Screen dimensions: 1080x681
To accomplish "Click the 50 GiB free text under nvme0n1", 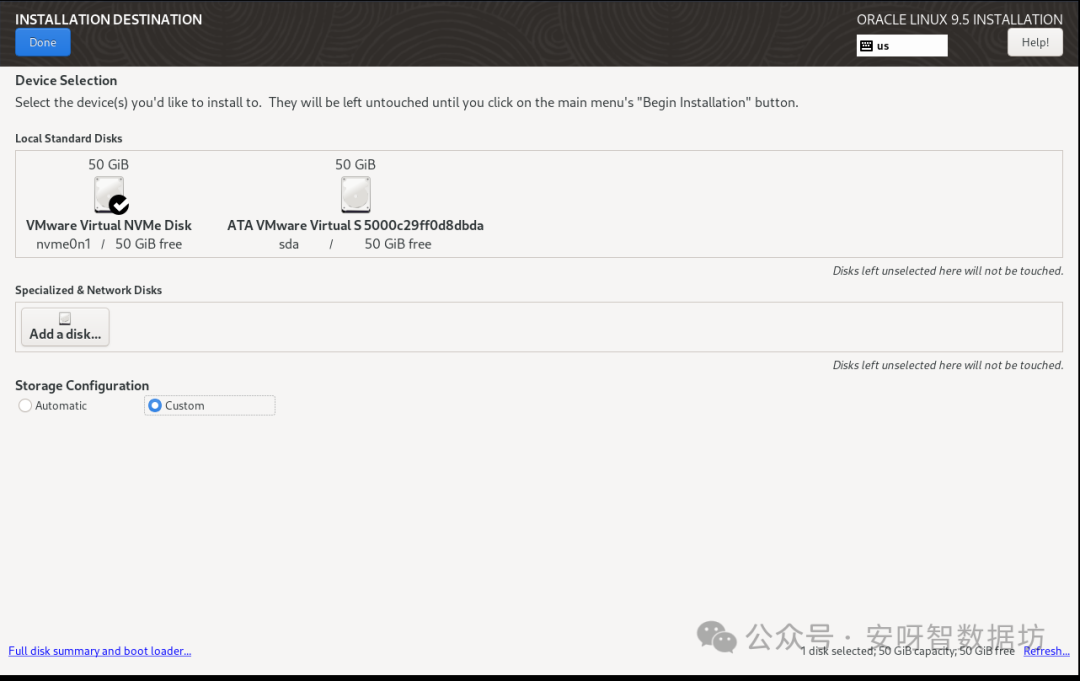I will [149, 244].
